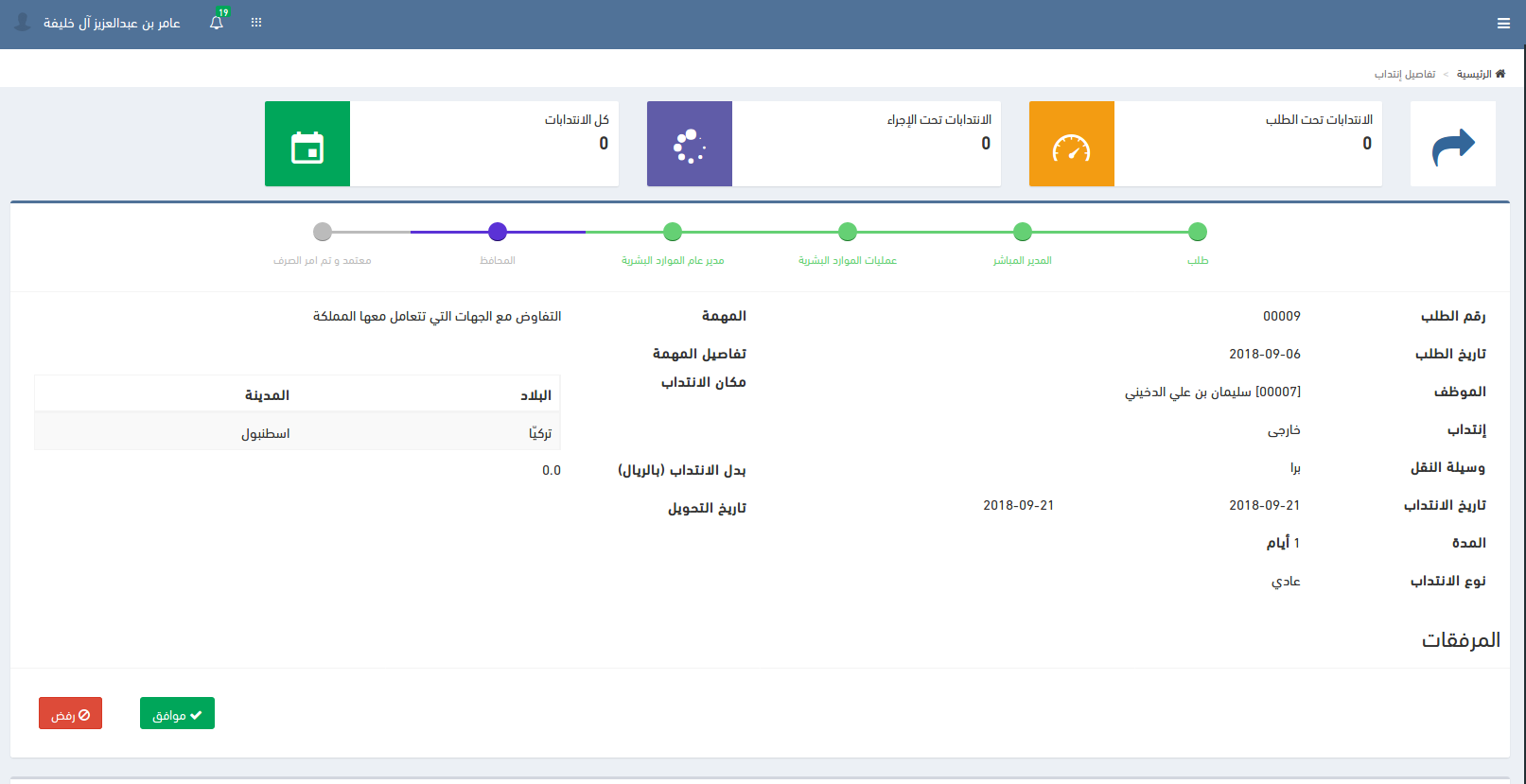The height and width of the screenshot is (784, 1526).
Task: Select the طلب step marker
Action: 1197,232
